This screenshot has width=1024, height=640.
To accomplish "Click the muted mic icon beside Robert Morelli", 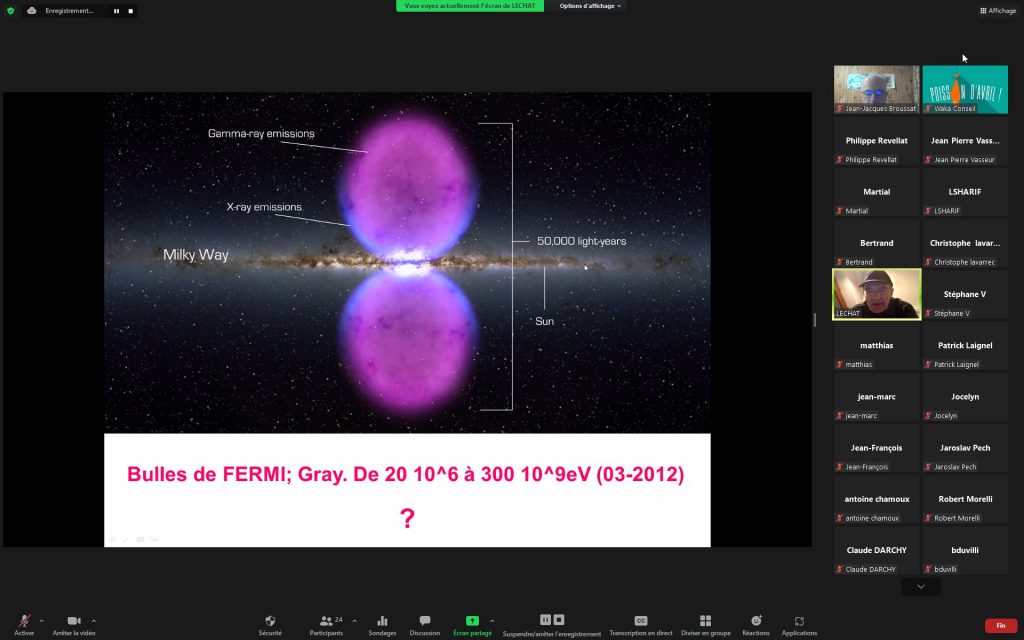I will click(928, 518).
